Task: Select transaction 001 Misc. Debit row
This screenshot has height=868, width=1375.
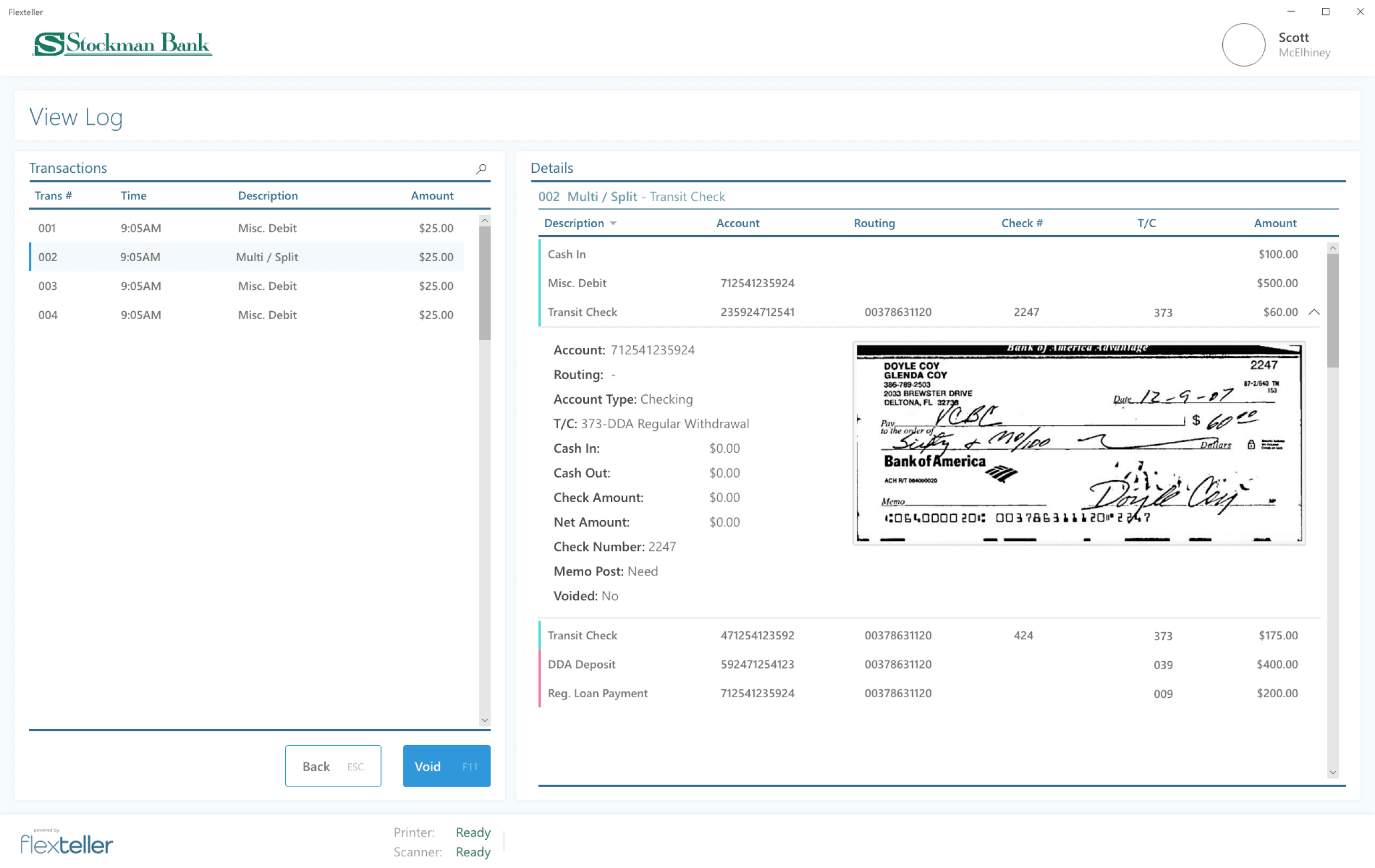Action: point(247,228)
